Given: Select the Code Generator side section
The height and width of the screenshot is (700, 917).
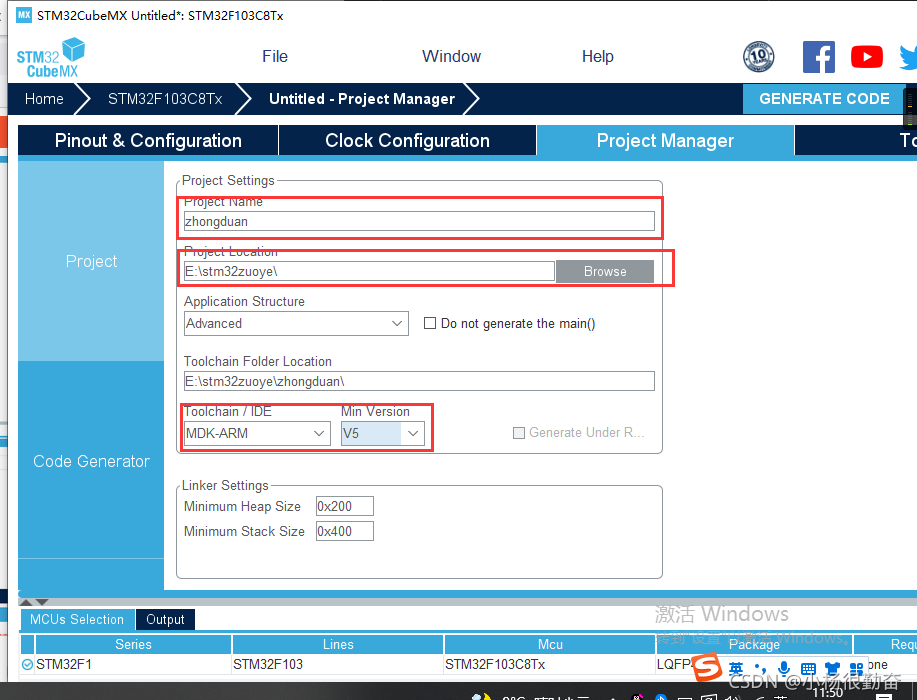Looking at the screenshot, I should 91,461.
